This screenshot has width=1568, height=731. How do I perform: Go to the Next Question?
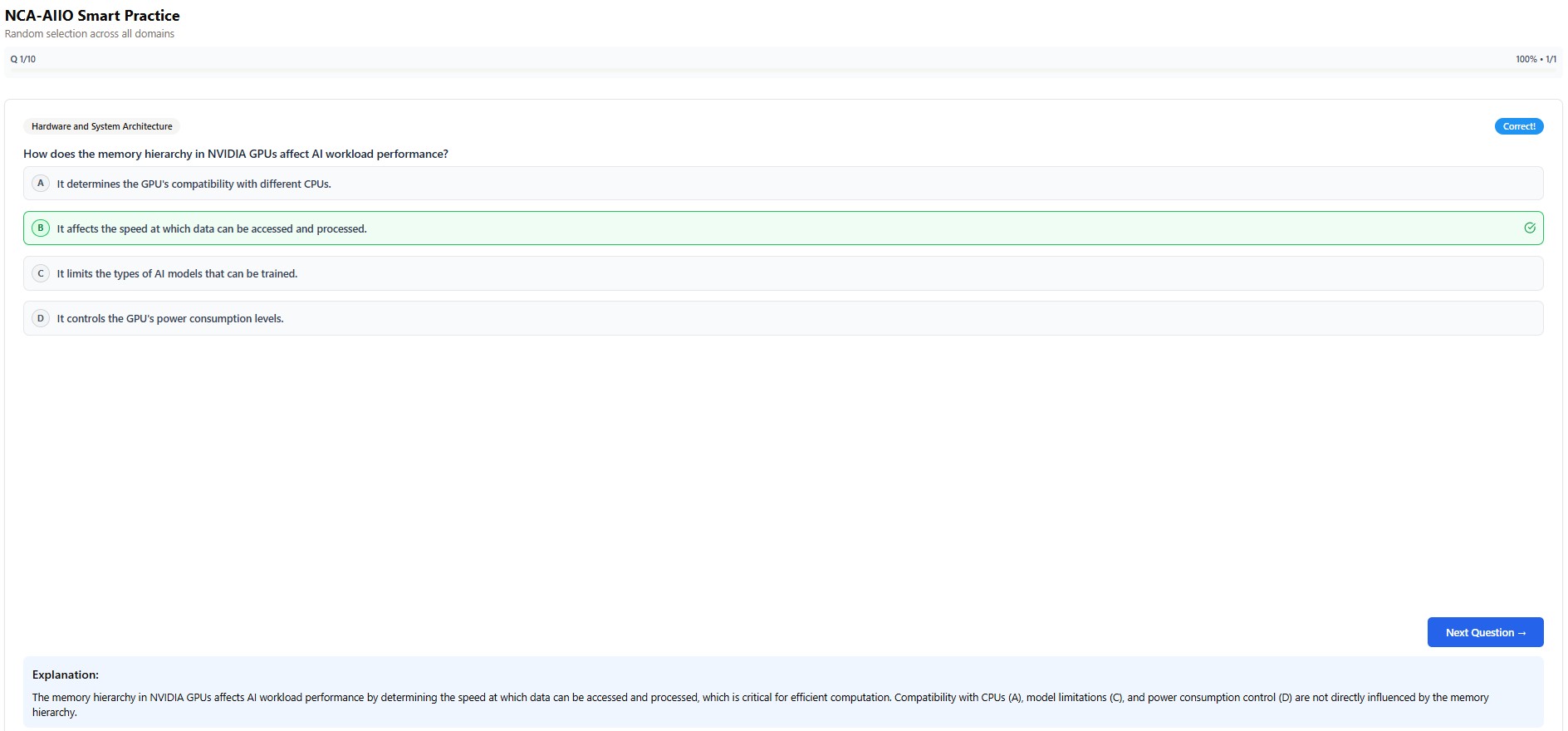click(x=1485, y=632)
